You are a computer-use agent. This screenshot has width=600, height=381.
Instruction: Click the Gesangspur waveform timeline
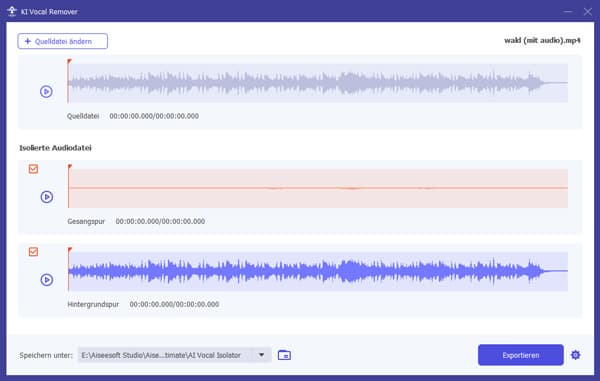[318, 188]
